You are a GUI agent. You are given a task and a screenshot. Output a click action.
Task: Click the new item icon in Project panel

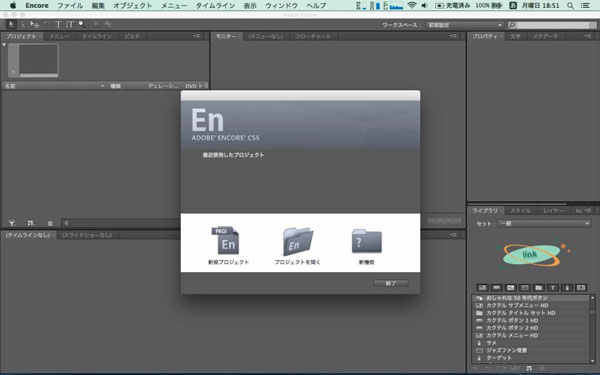(31, 223)
